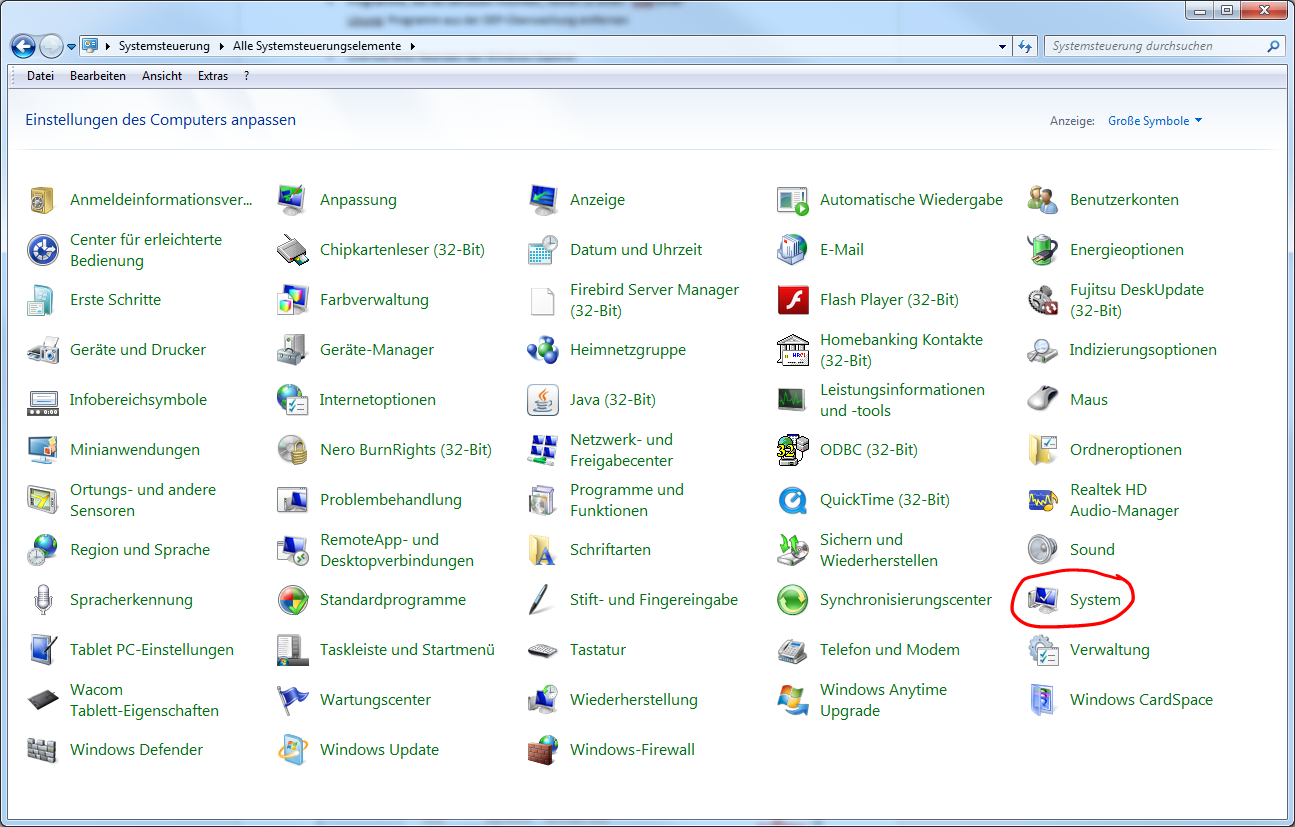Click the Datum und Uhrzeit icon
Image resolution: width=1295 pixels, height=827 pixels.
coord(543,250)
